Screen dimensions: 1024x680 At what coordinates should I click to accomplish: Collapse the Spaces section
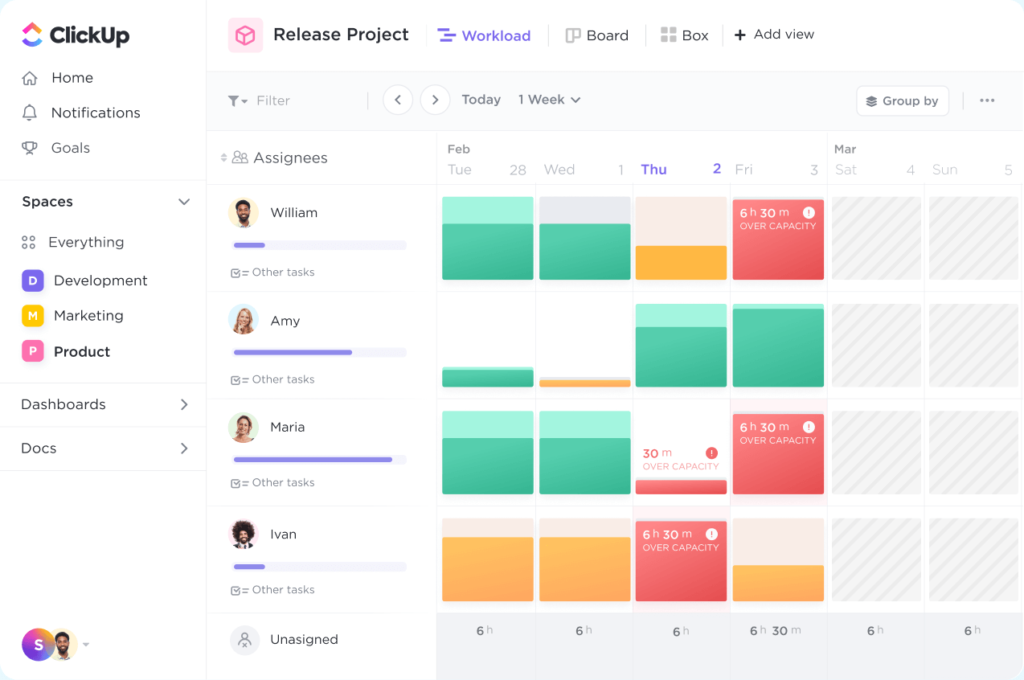coord(183,201)
